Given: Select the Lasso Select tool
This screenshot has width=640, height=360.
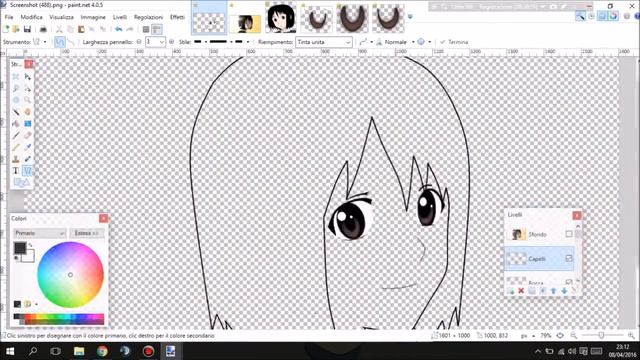Looking at the screenshot, I should (16, 89).
